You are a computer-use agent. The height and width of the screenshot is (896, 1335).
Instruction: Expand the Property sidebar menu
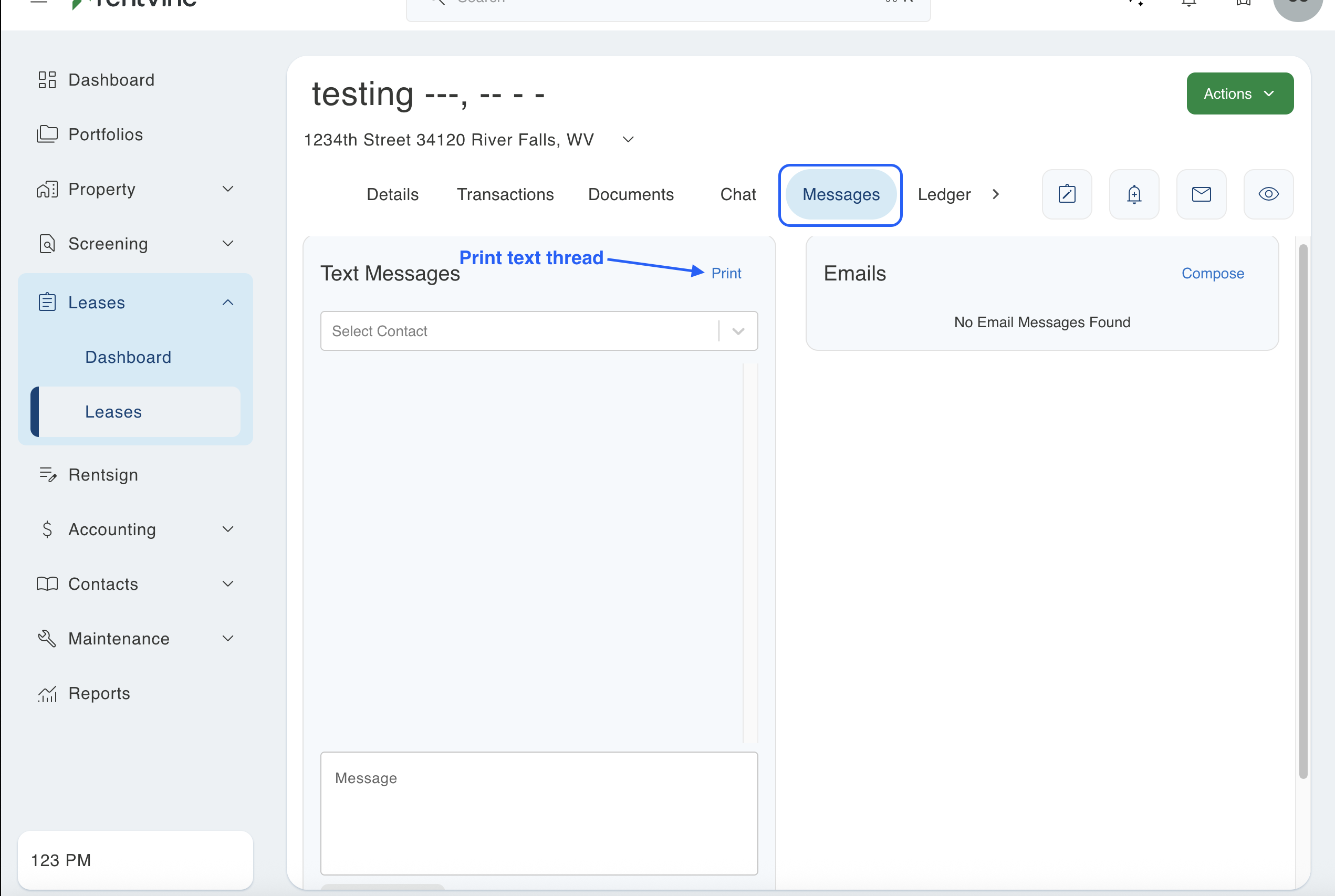[x=135, y=189]
